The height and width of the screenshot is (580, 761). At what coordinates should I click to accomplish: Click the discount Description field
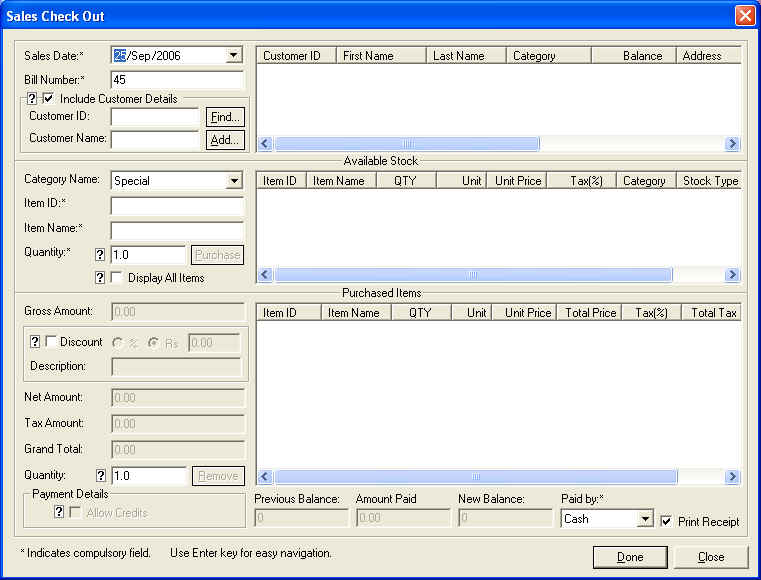coord(177,367)
